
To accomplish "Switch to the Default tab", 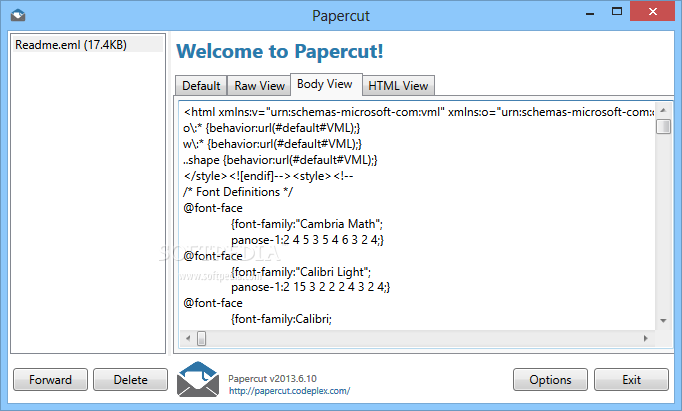I will (201, 86).
